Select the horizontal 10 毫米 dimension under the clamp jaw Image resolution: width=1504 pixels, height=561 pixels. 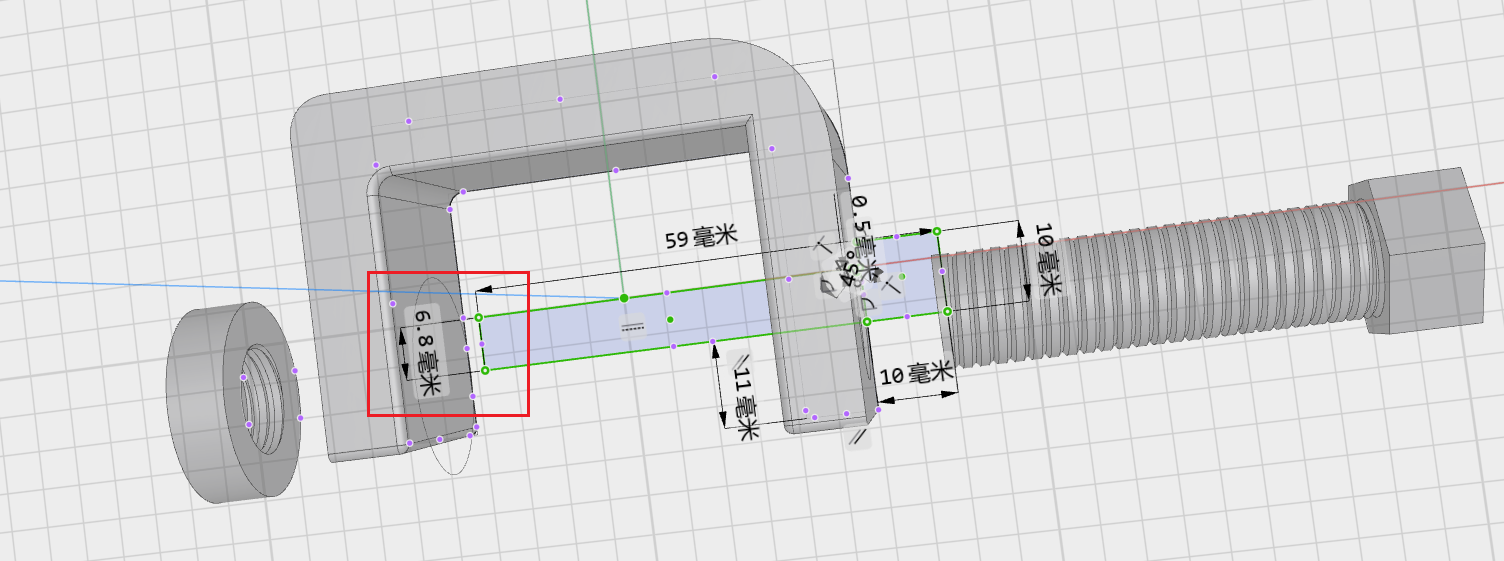coord(917,374)
